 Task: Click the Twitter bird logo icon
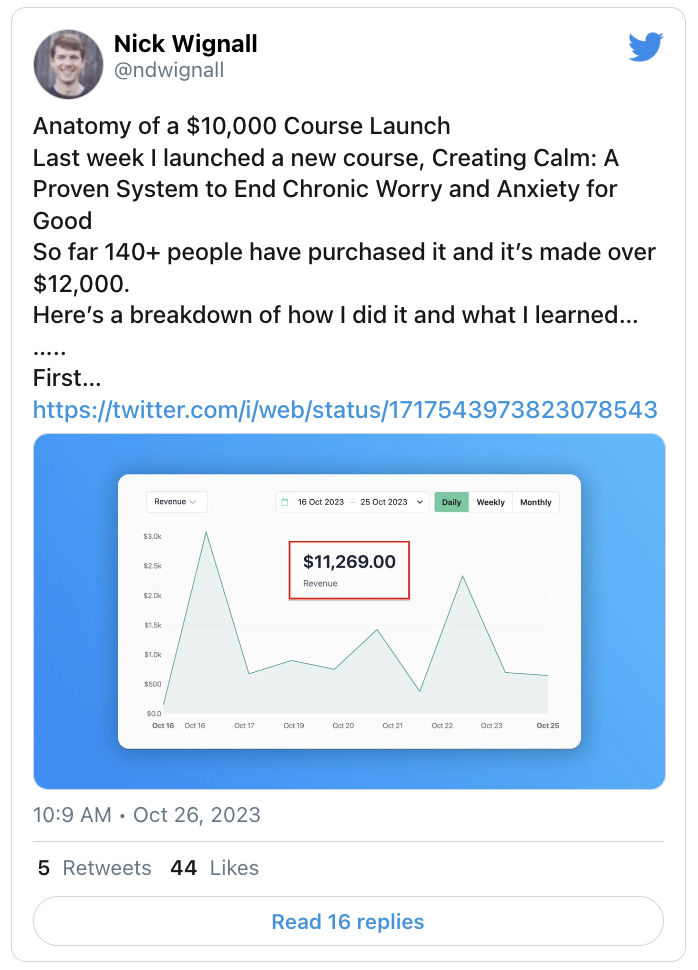click(645, 47)
